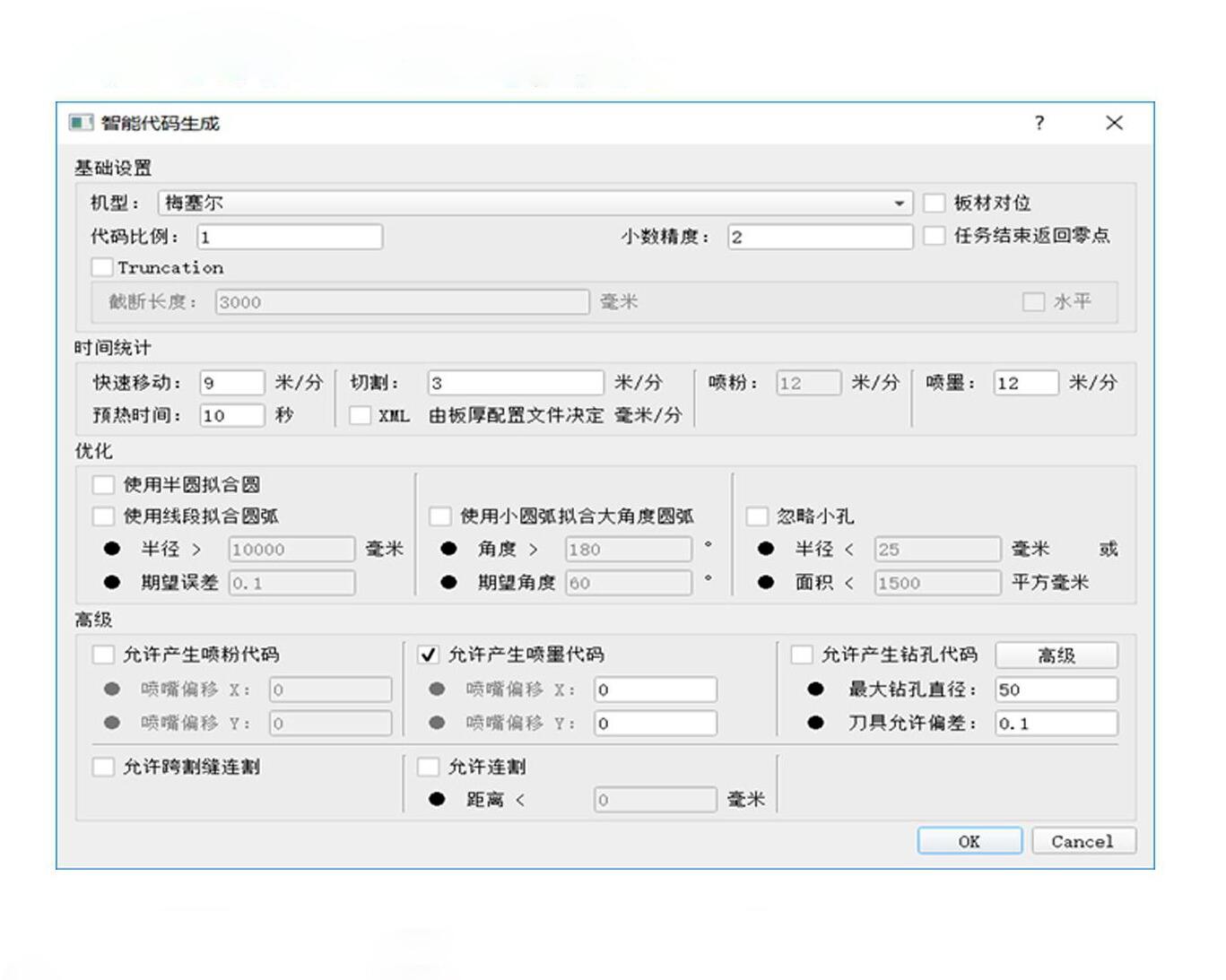This screenshot has height=980, width=1226.
Task: Enable the XML checkbox
Action: click(x=360, y=415)
